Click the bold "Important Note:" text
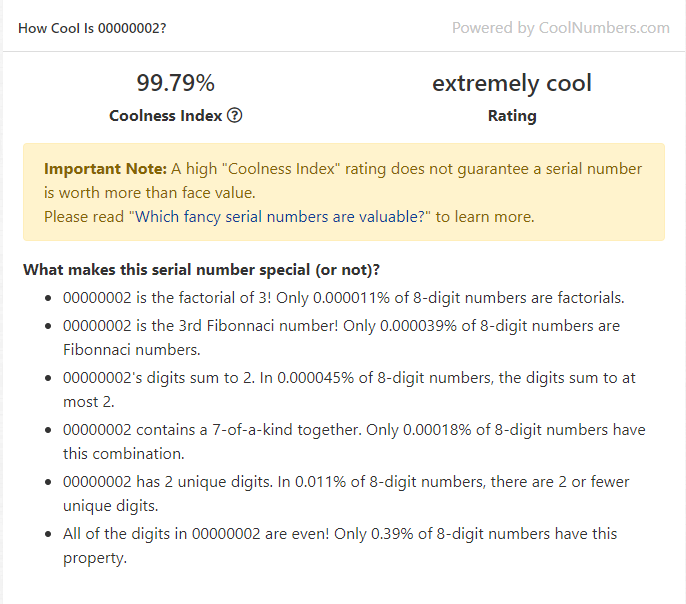686x604 pixels. [105, 168]
